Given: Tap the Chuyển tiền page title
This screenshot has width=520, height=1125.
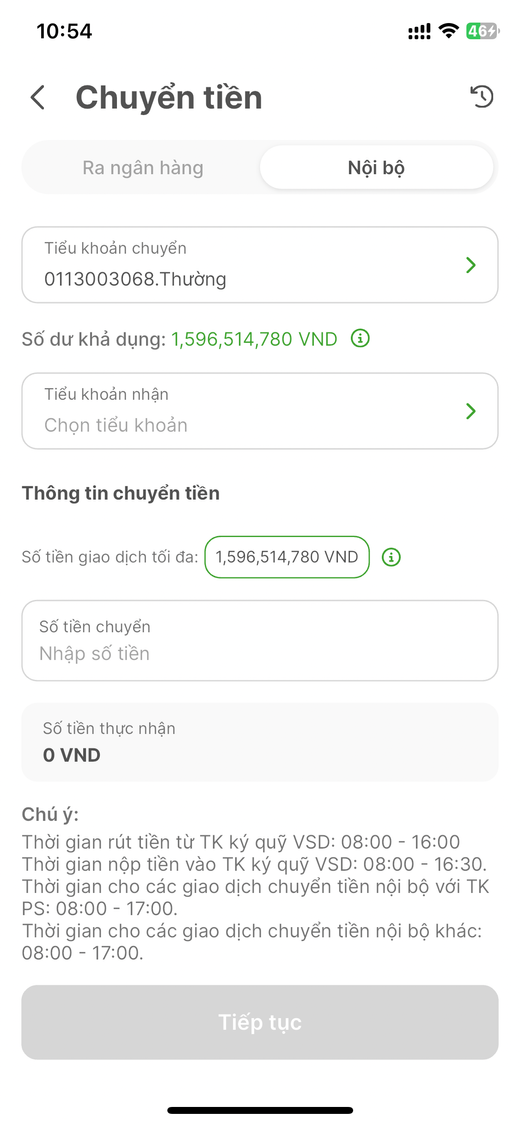Looking at the screenshot, I should point(169,98).
